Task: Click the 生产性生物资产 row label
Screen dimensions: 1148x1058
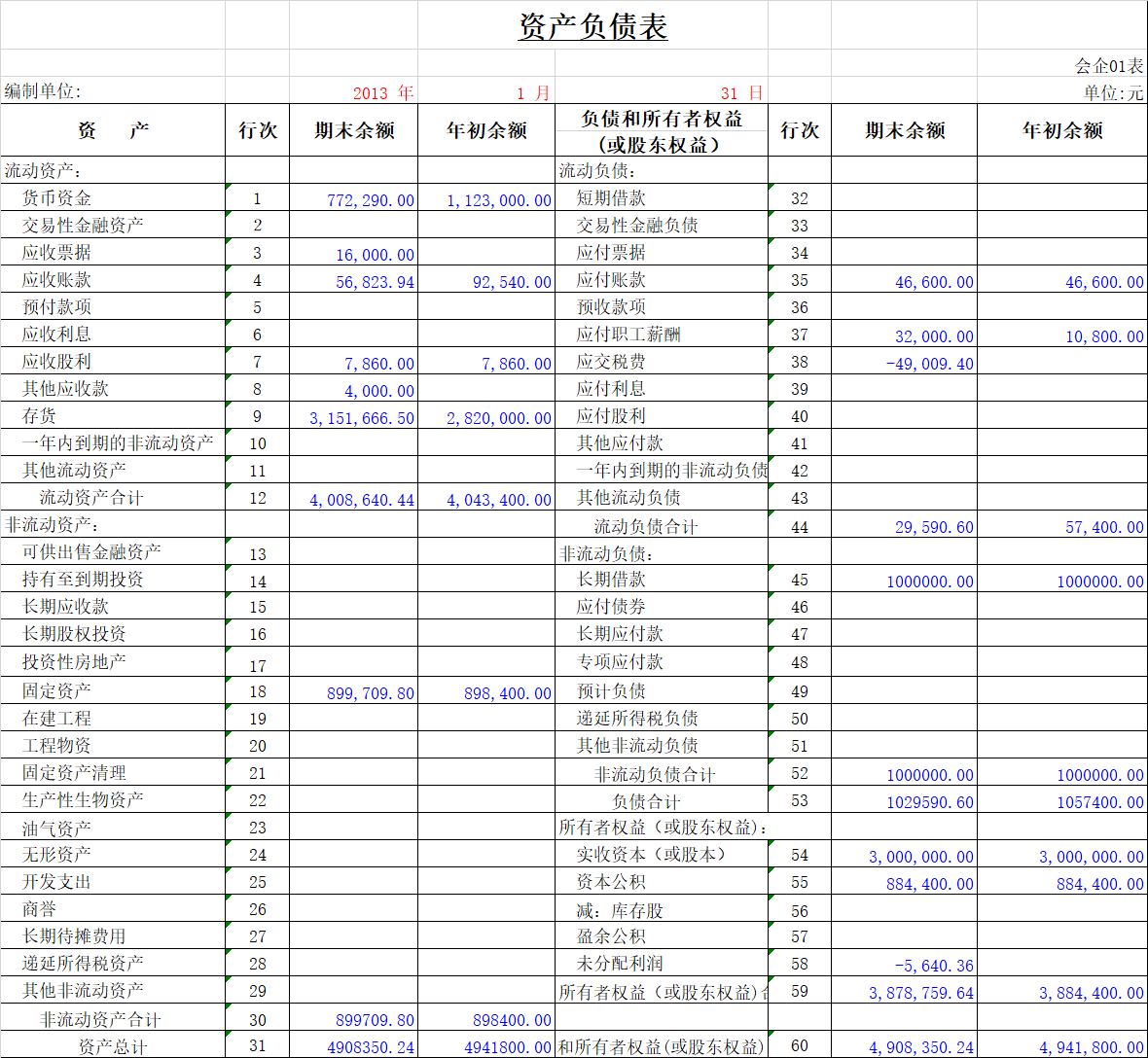Action: coord(83,799)
